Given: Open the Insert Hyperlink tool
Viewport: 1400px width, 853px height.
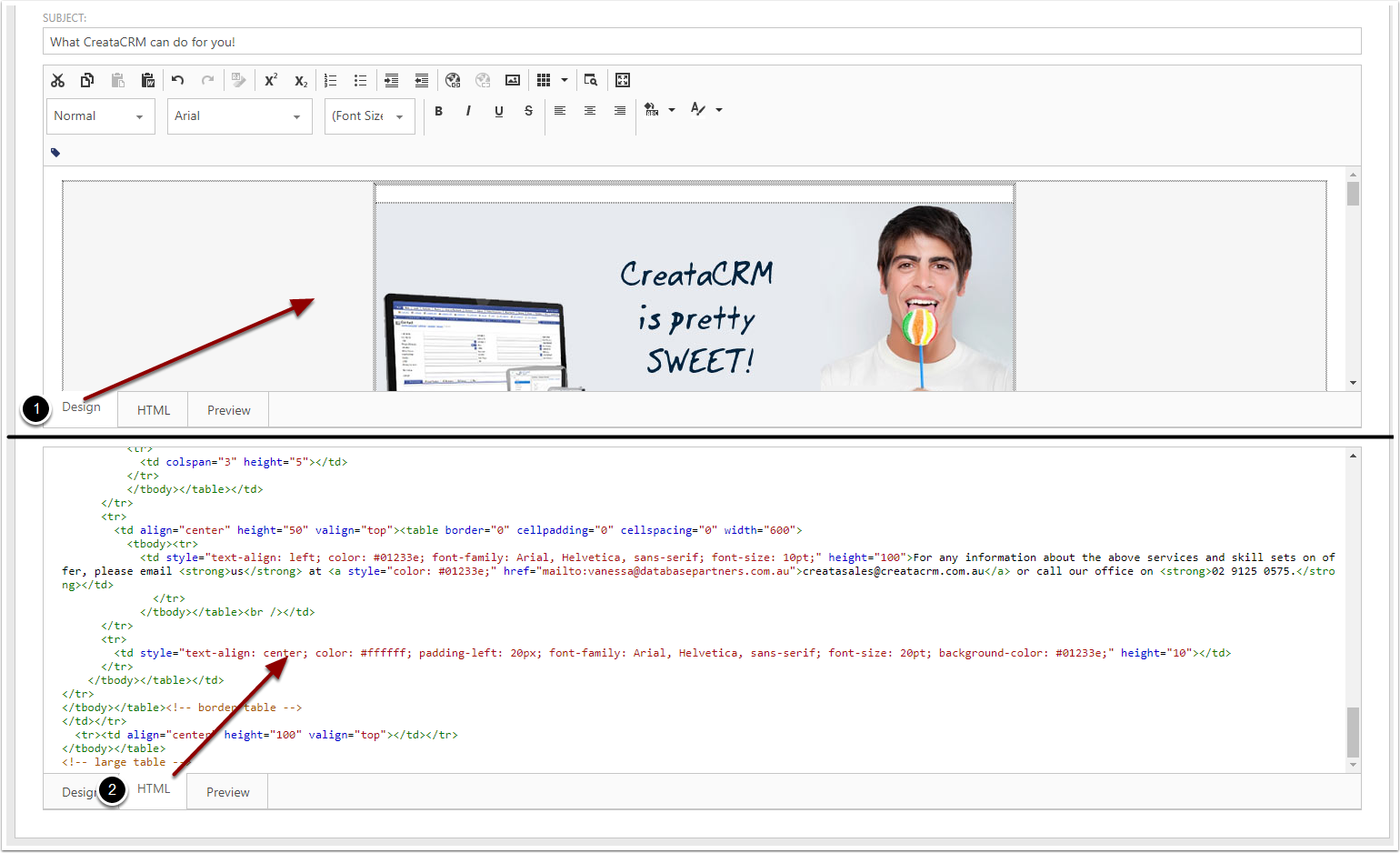Looking at the screenshot, I should [453, 80].
